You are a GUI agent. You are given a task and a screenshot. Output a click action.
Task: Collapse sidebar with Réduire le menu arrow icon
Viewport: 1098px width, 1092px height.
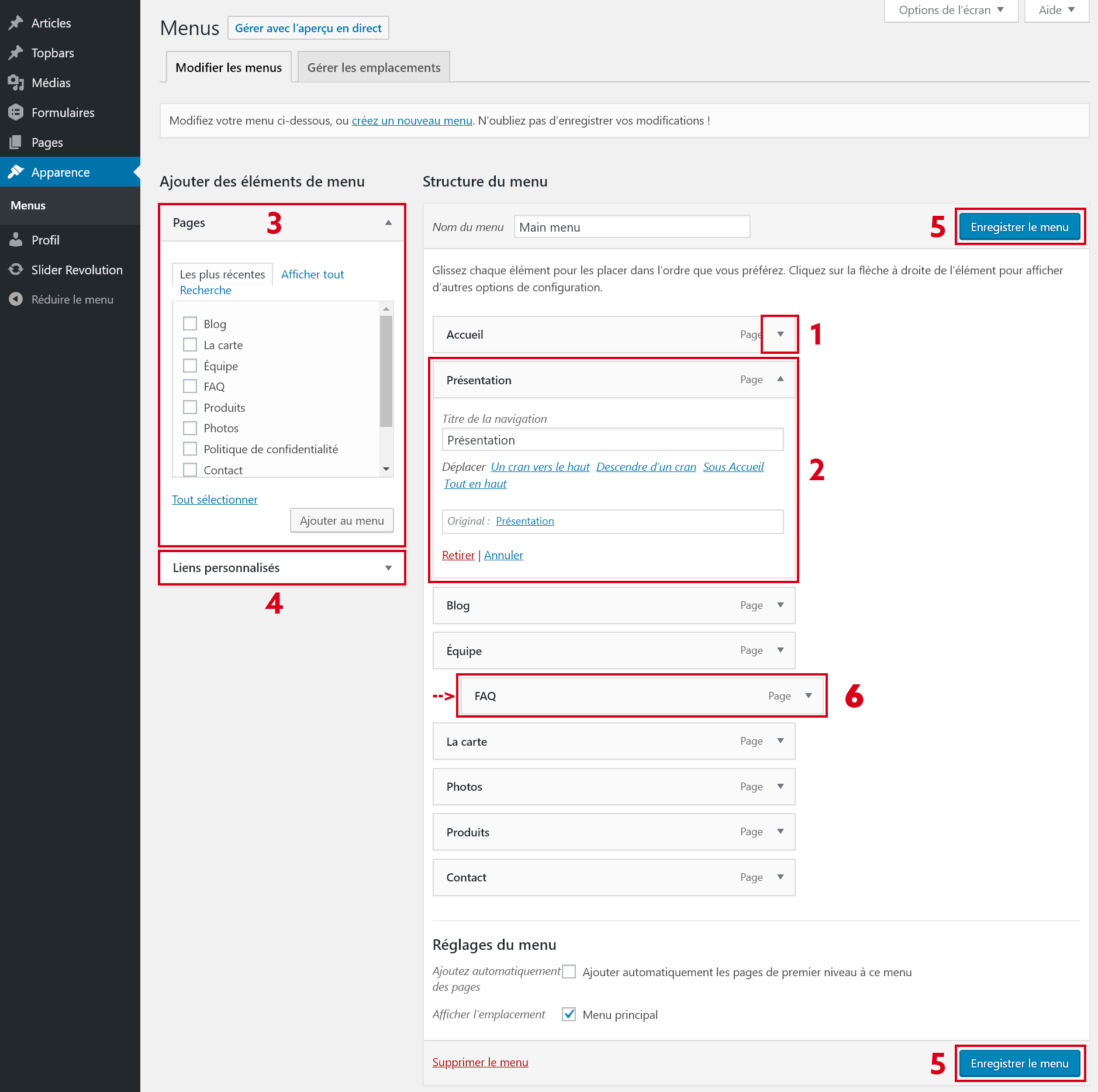[16, 299]
